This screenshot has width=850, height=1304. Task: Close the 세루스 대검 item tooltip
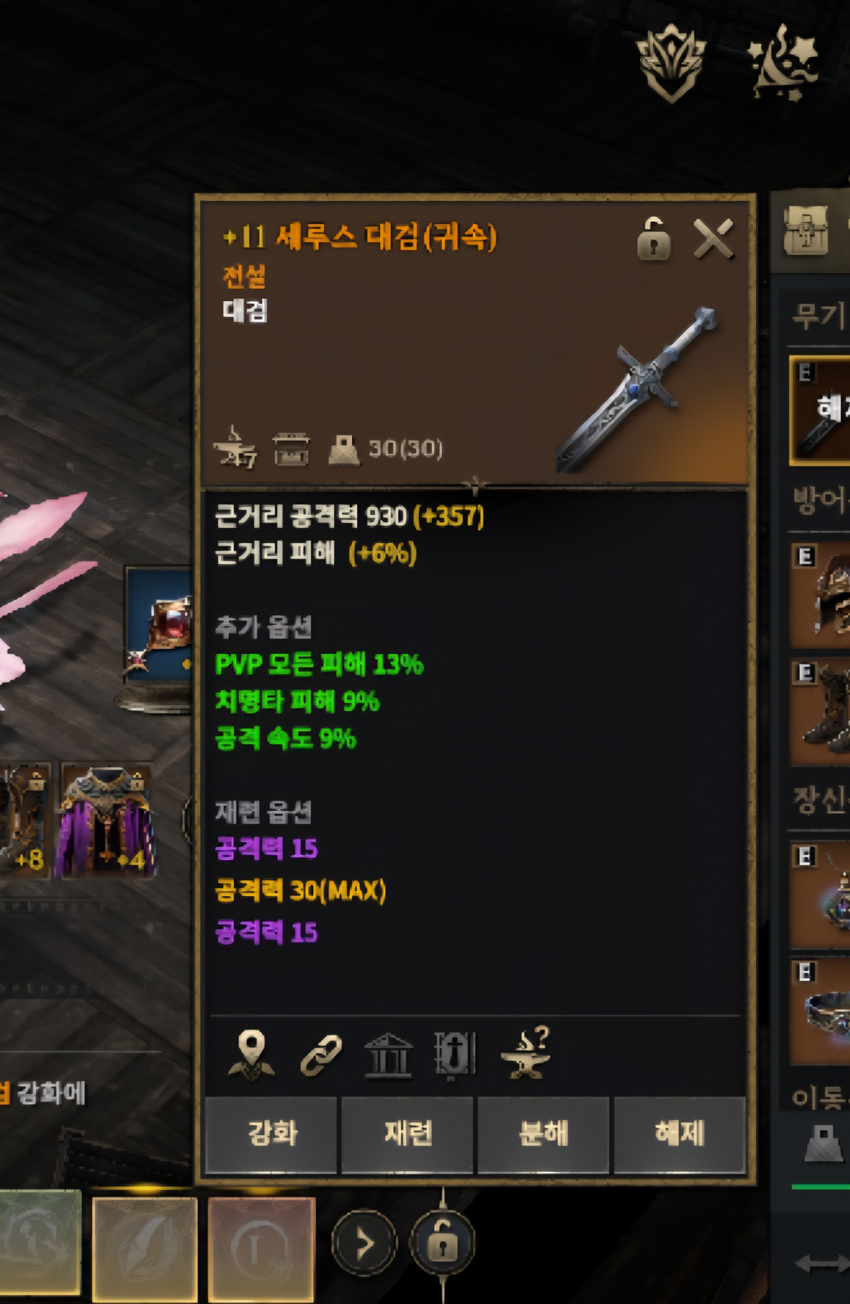(713, 239)
